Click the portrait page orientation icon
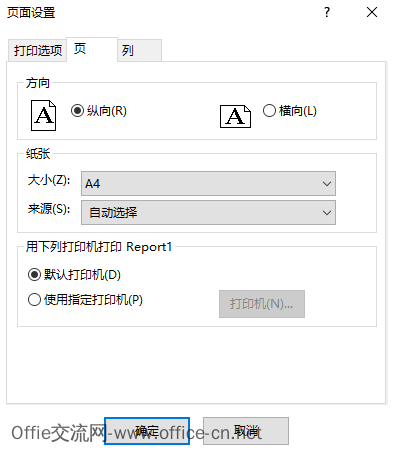The image size is (395, 453). [43, 115]
